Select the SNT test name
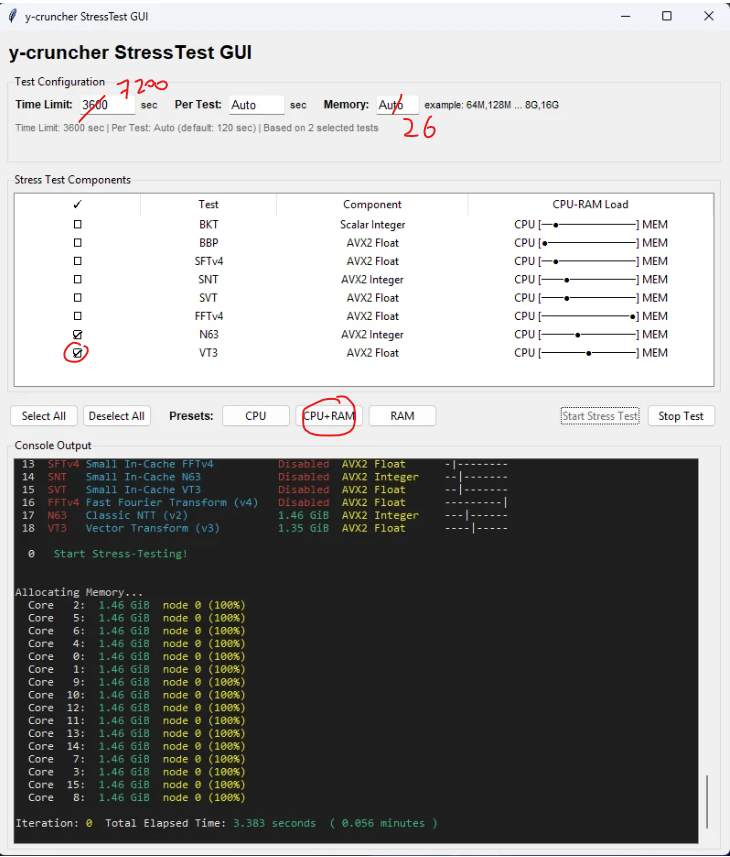This screenshot has width=730, height=857. tap(208, 279)
